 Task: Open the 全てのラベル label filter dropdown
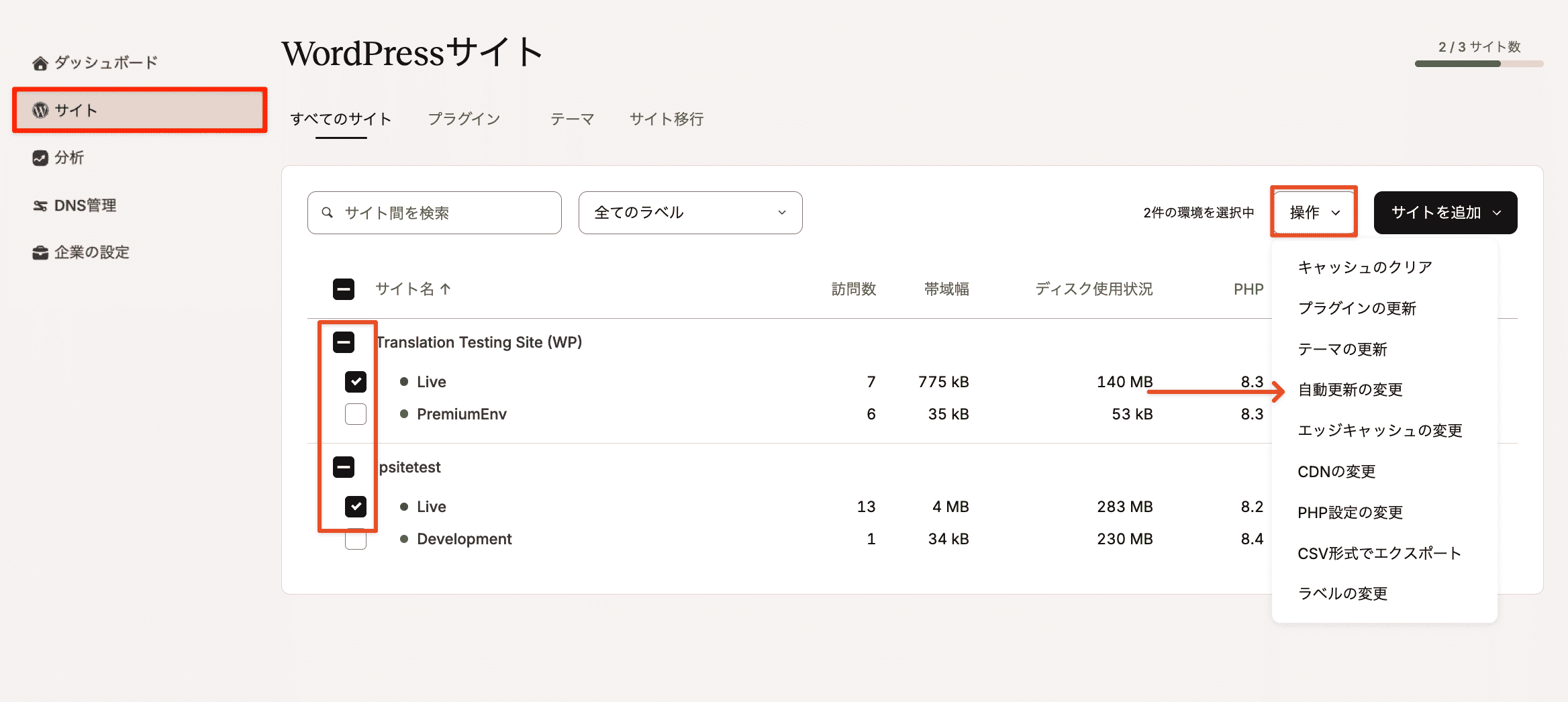[689, 213]
